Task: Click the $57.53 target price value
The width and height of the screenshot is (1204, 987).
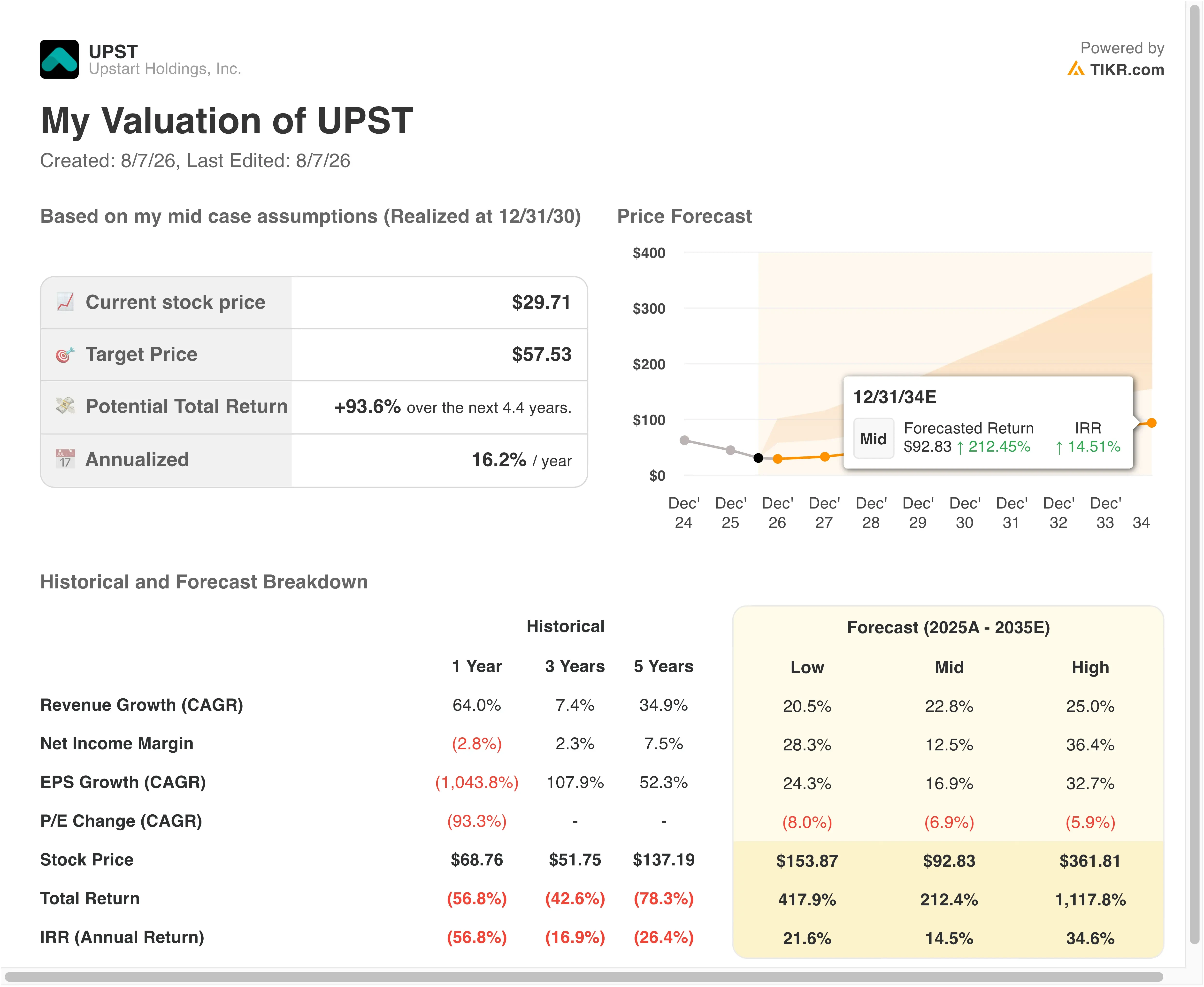Action: tap(541, 354)
